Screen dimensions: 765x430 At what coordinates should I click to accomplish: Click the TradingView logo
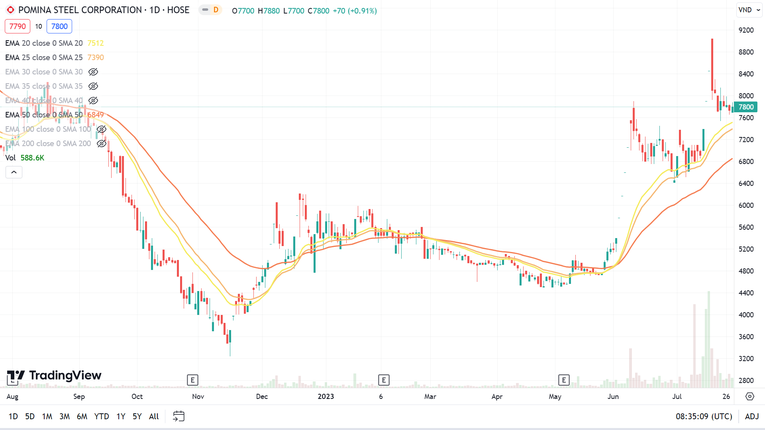point(54,376)
